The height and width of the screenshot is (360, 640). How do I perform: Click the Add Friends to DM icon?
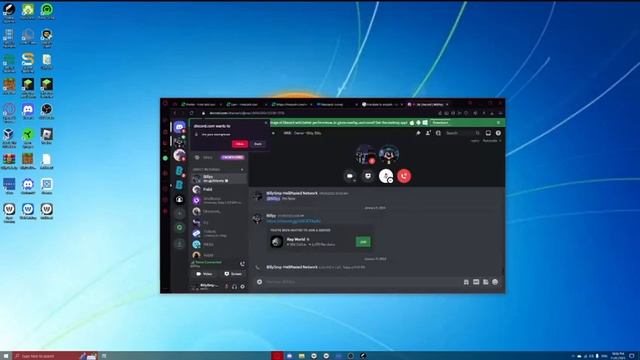[x=428, y=133]
